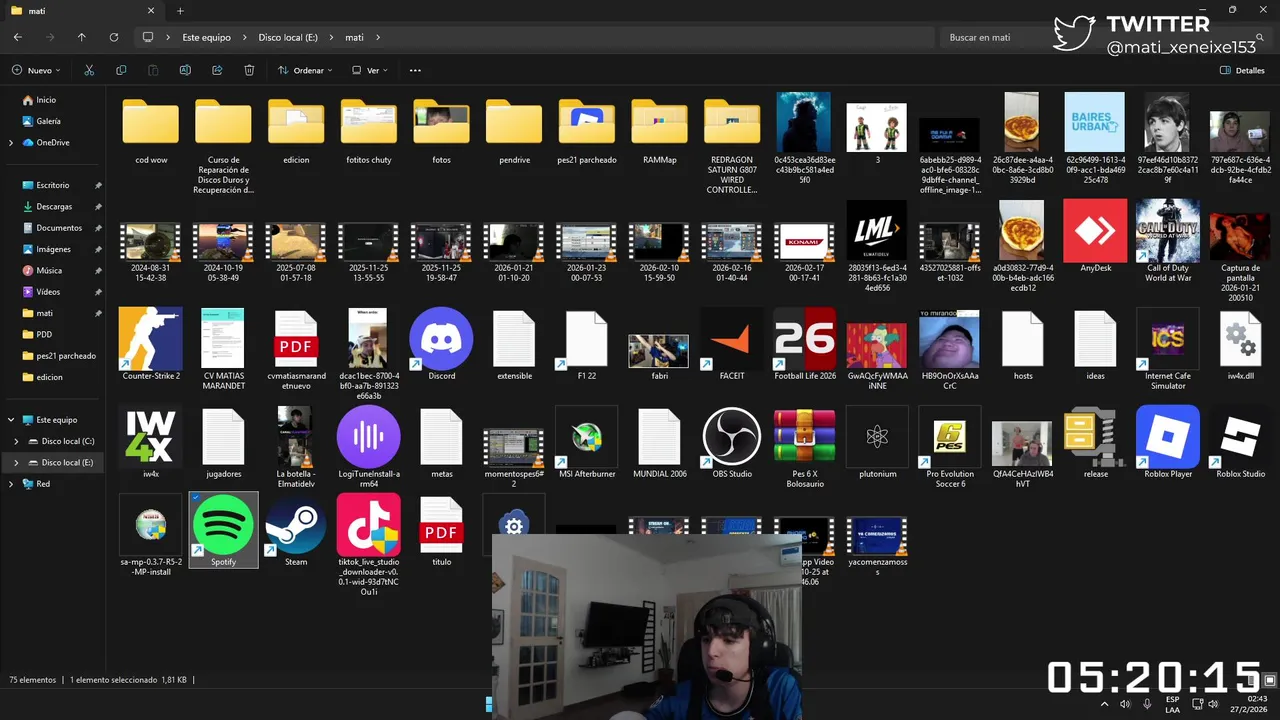This screenshot has width=1280, height=720.
Task: Launch Football Life 2026 icon
Action: 804,339
